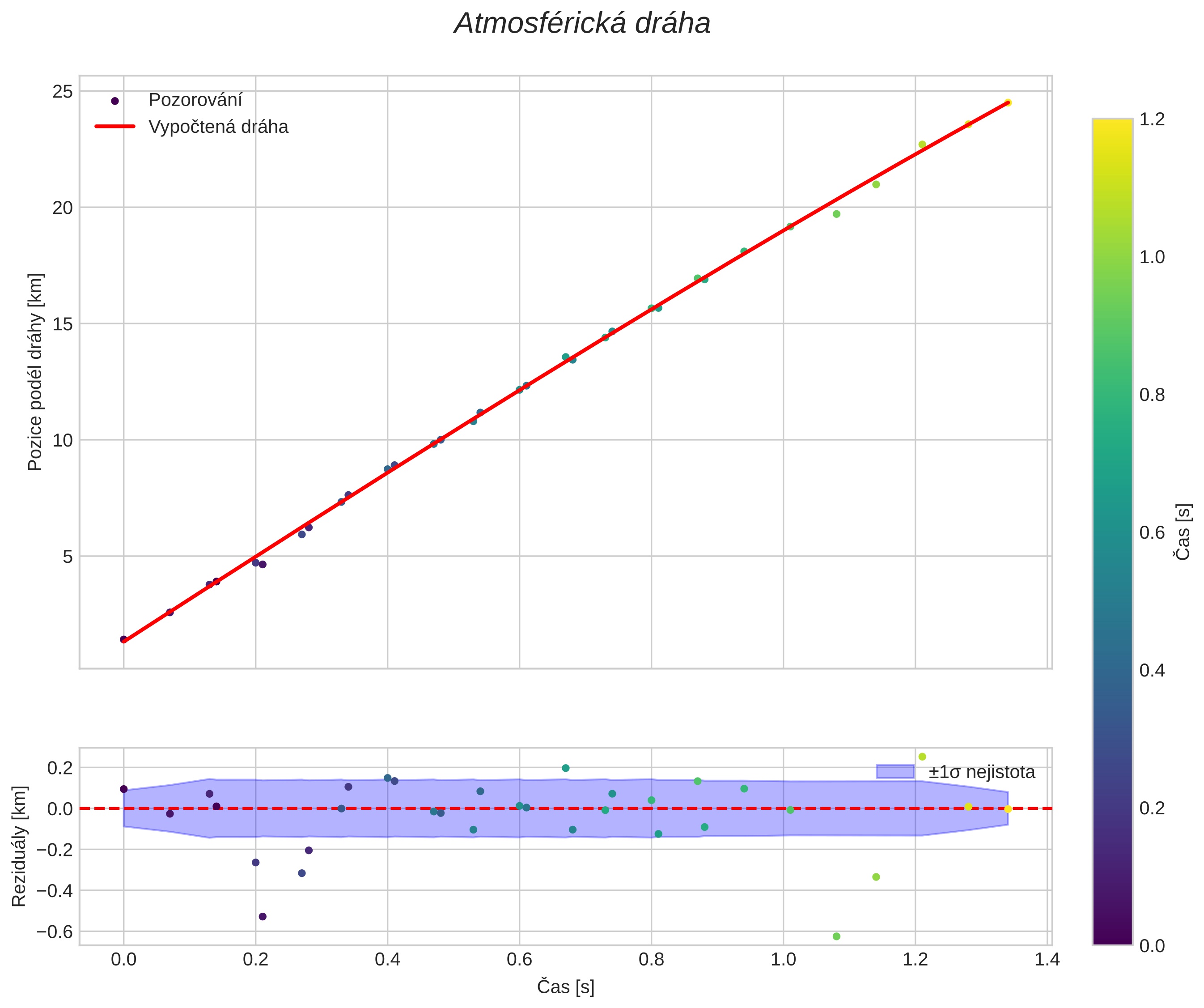Click the yellow last observation point at top right
The height and width of the screenshot is (1008, 1204).
pos(1008,102)
